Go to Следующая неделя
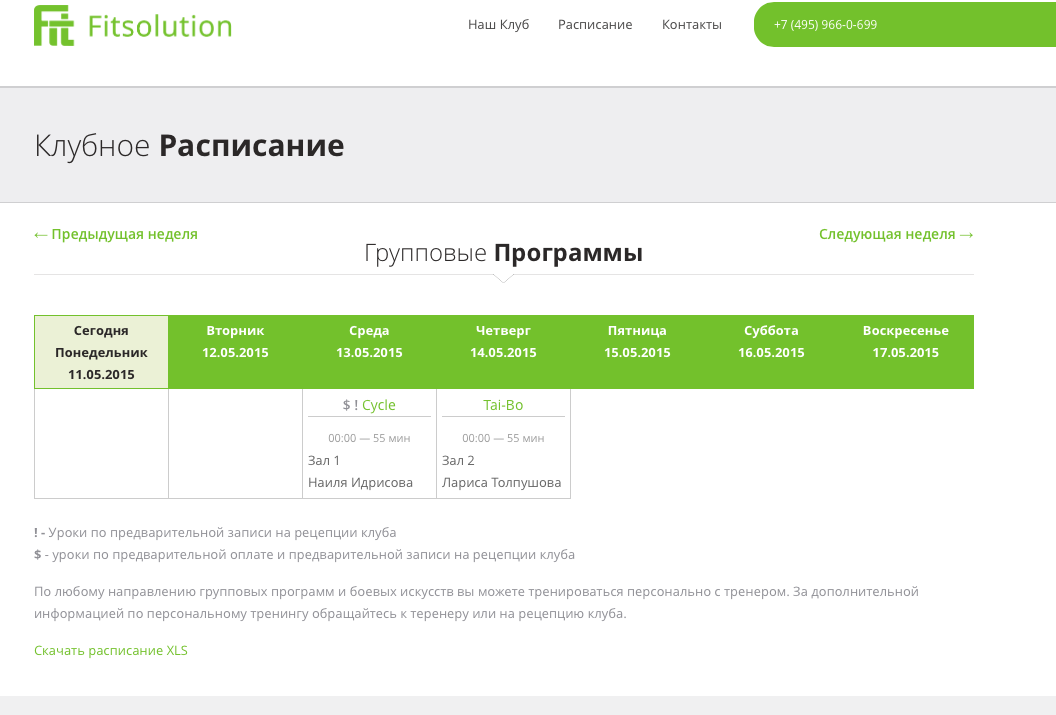The image size is (1056, 715). 896,234
